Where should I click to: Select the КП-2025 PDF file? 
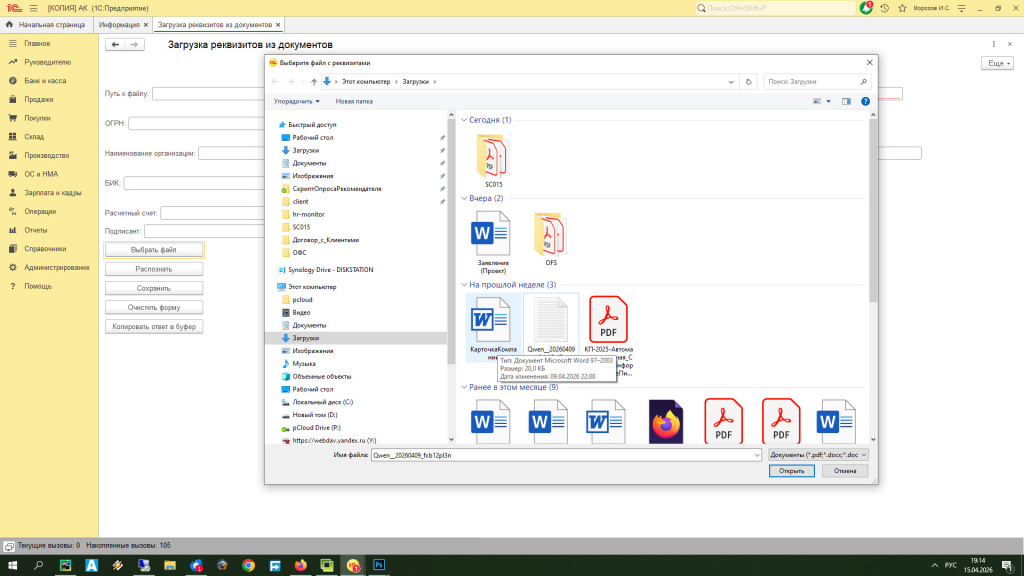pyautogui.click(x=608, y=320)
